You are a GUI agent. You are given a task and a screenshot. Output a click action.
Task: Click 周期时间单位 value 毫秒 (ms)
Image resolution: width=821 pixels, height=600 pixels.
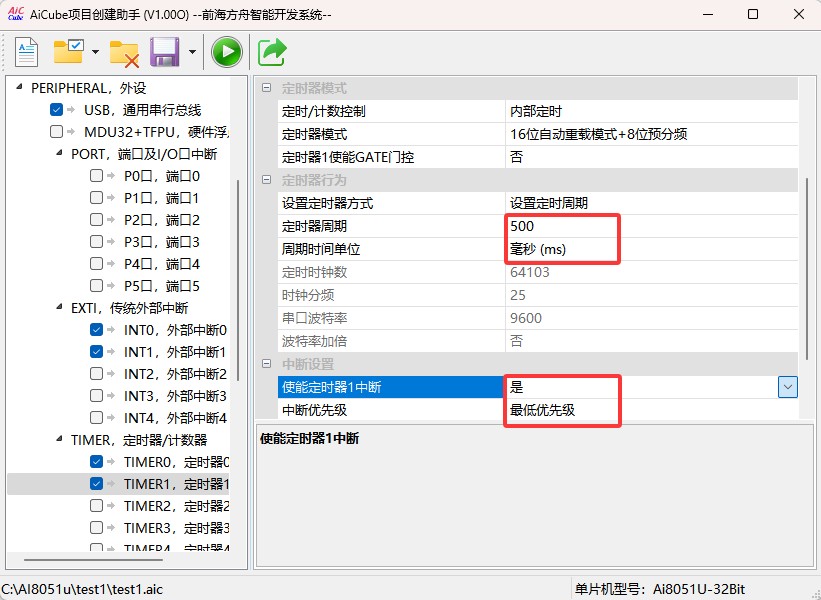point(651,249)
